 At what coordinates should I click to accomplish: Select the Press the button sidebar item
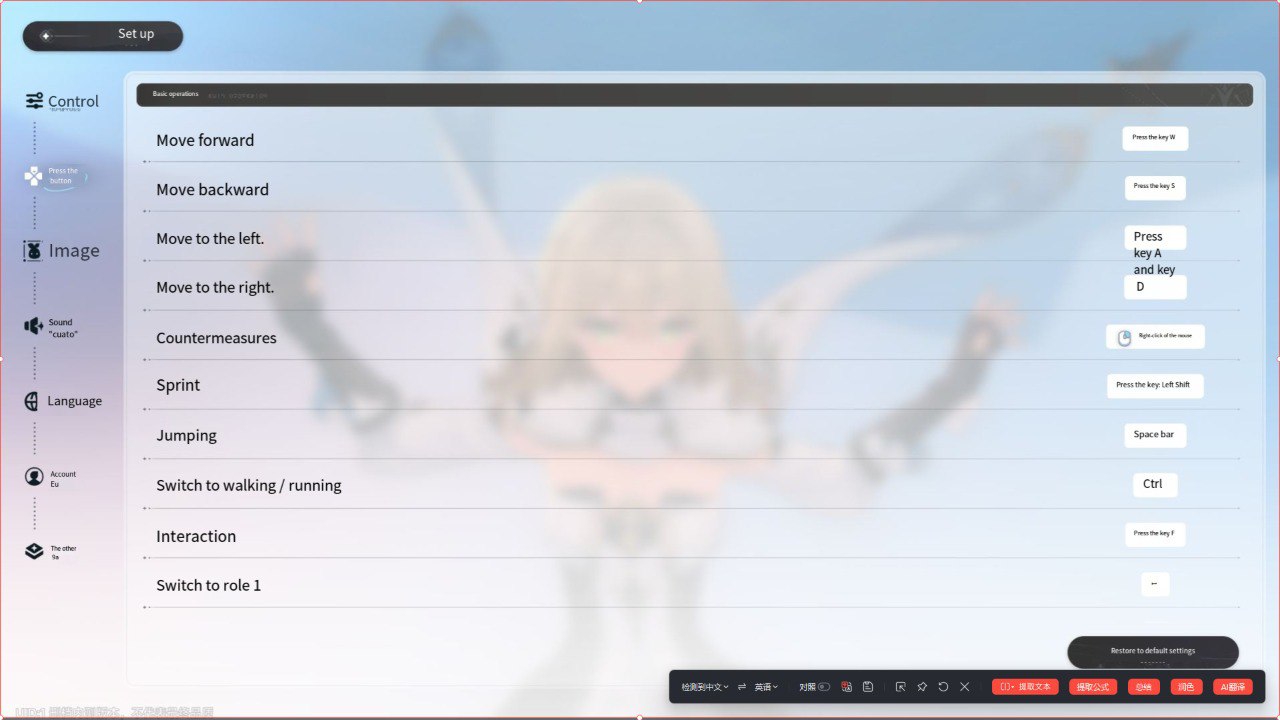(56, 176)
